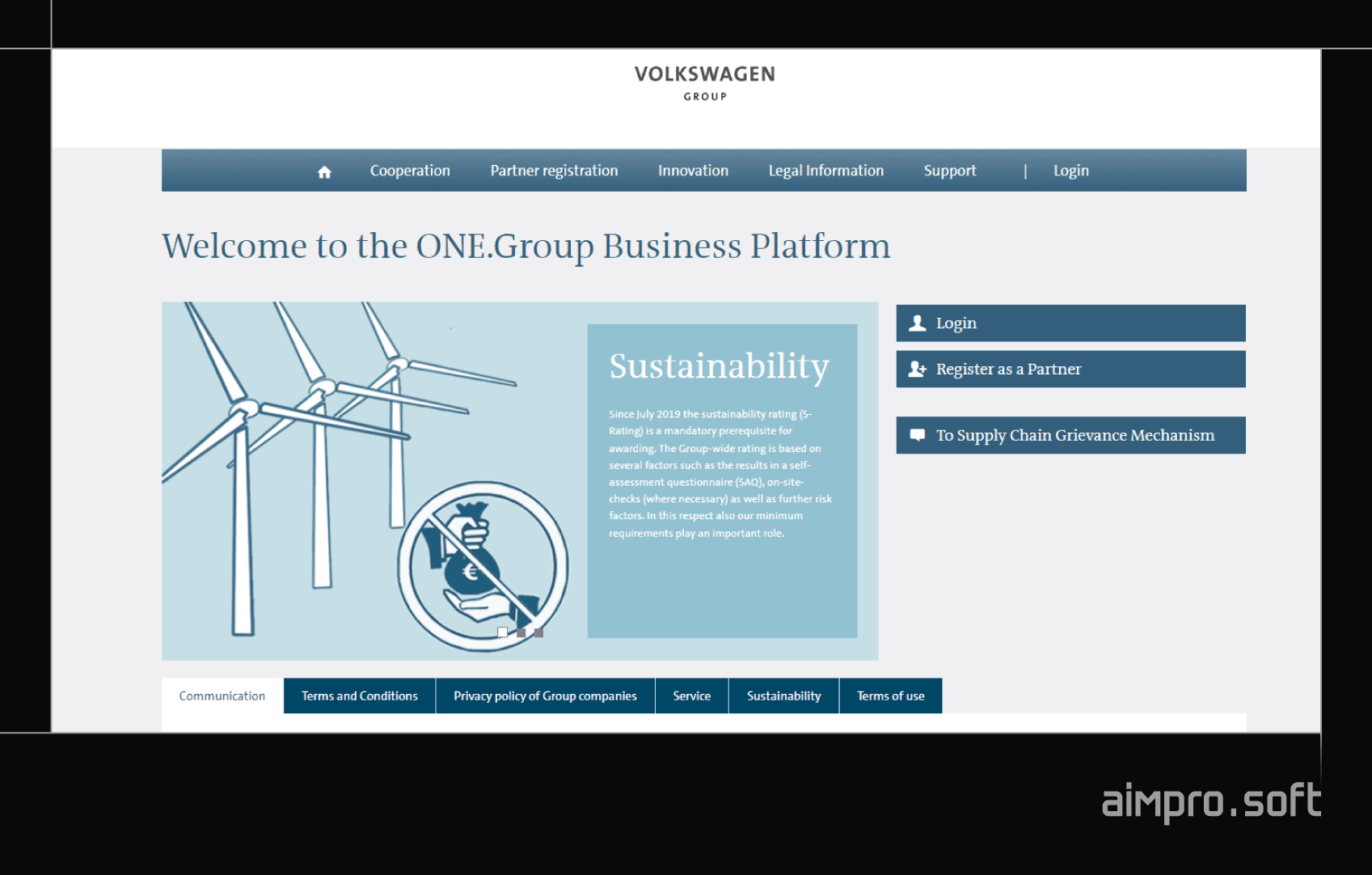Select the Register as a Partner button
This screenshot has width=1372, height=875.
click(1070, 369)
